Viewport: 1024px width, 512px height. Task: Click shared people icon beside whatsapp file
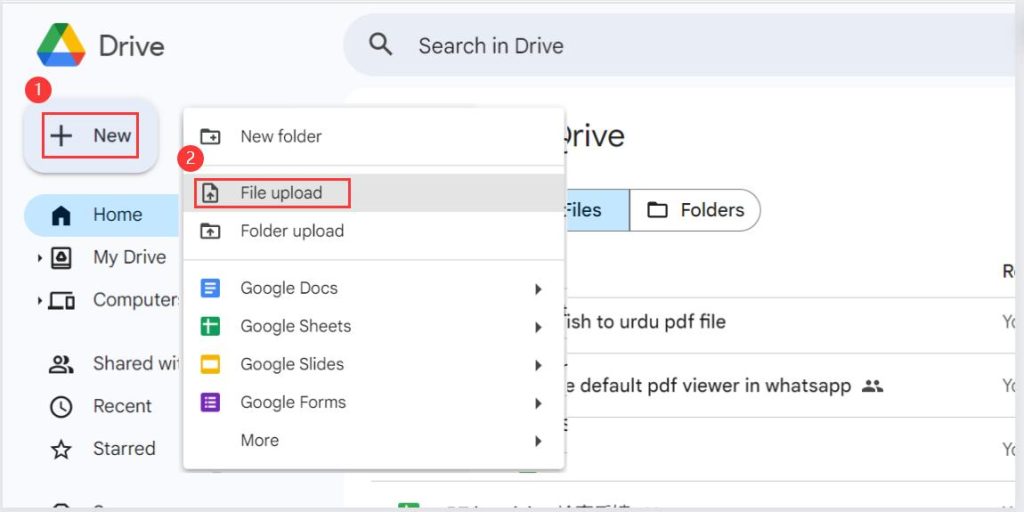[872, 386]
